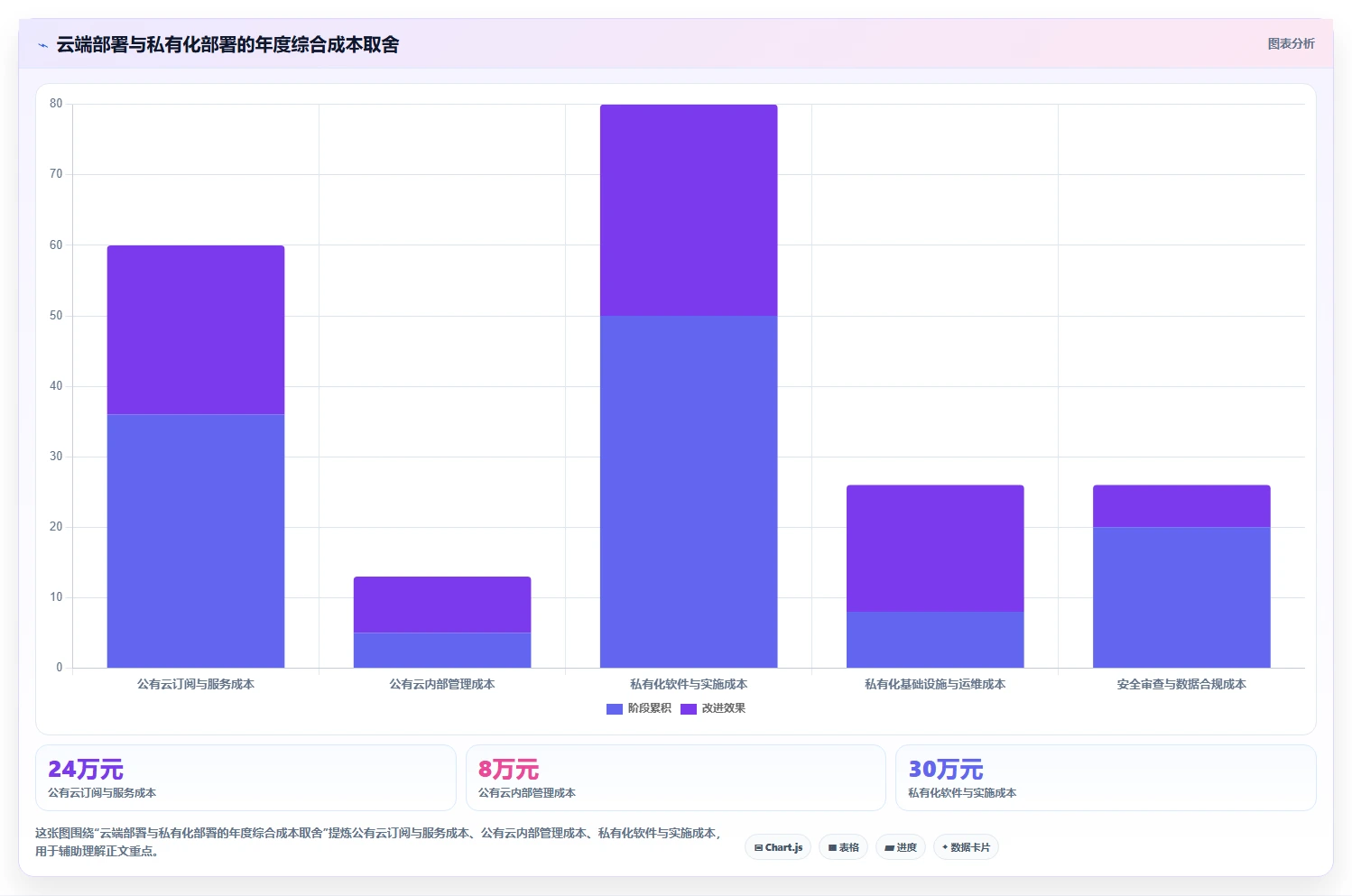The width and height of the screenshot is (1352, 896).
Task: Click the 私有化软件与实施成本 caption under 30万元
Action: [962, 793]
